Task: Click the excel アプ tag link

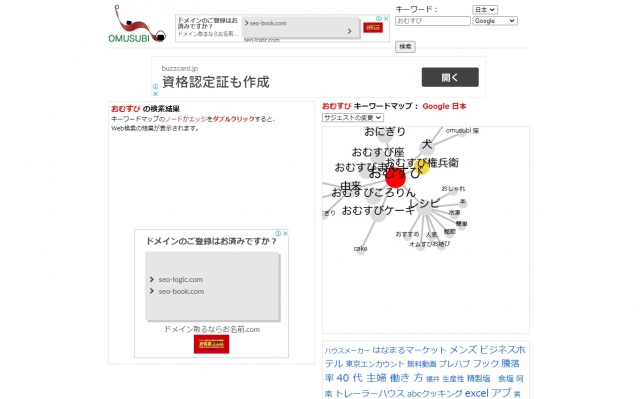Action: tap(487, 393)
